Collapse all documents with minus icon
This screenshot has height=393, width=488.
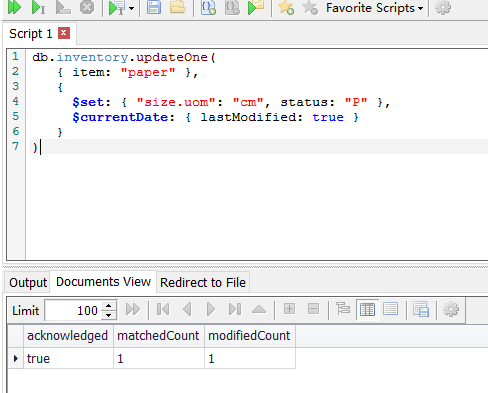coord(313,309)
